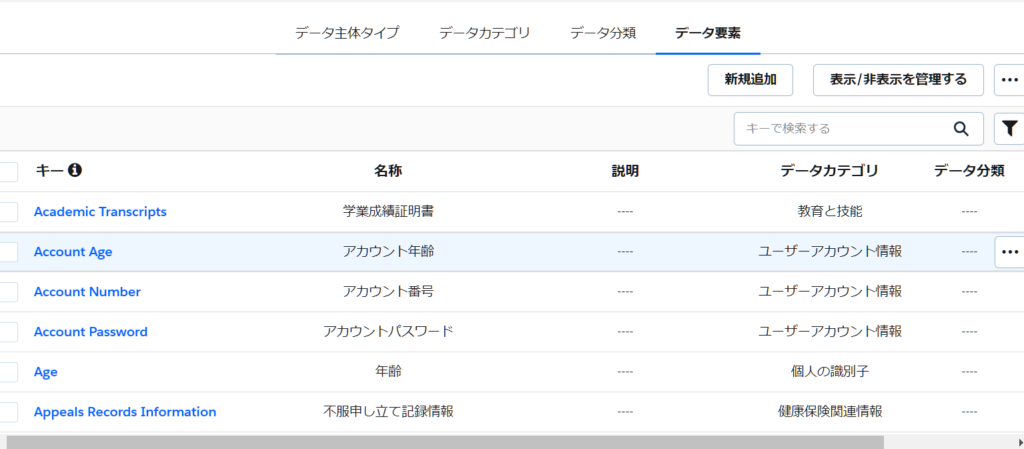Open the Account Age row actions menu
This screenshot has height=449, width=1024.
(1009, 252)
